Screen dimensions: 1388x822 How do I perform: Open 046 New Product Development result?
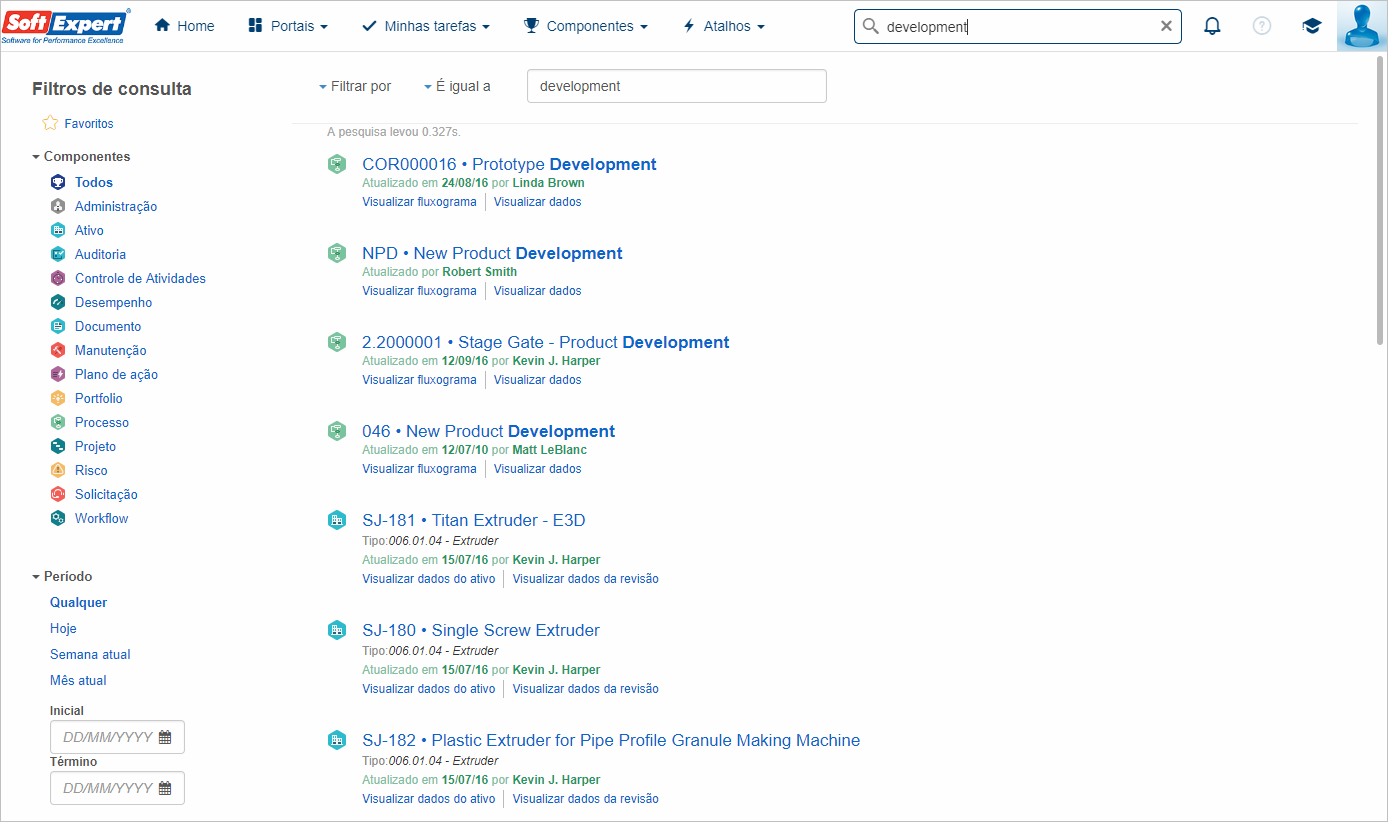(488, 431)
